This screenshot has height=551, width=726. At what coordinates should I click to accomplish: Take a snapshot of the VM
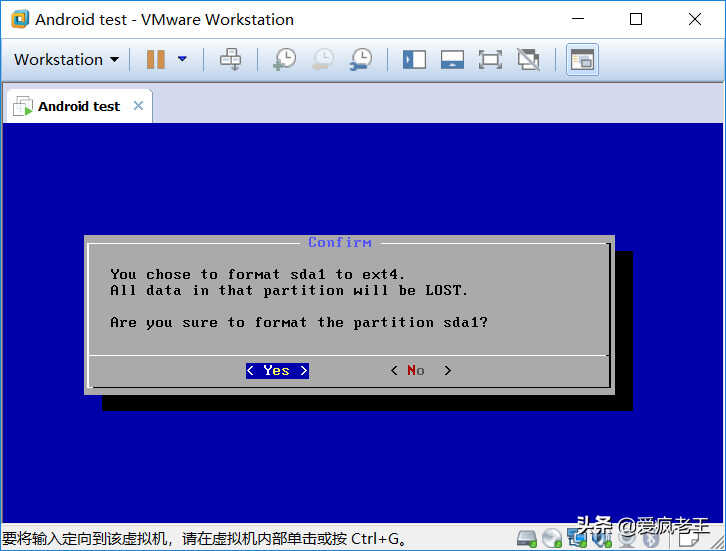click(x=285, y=59)
